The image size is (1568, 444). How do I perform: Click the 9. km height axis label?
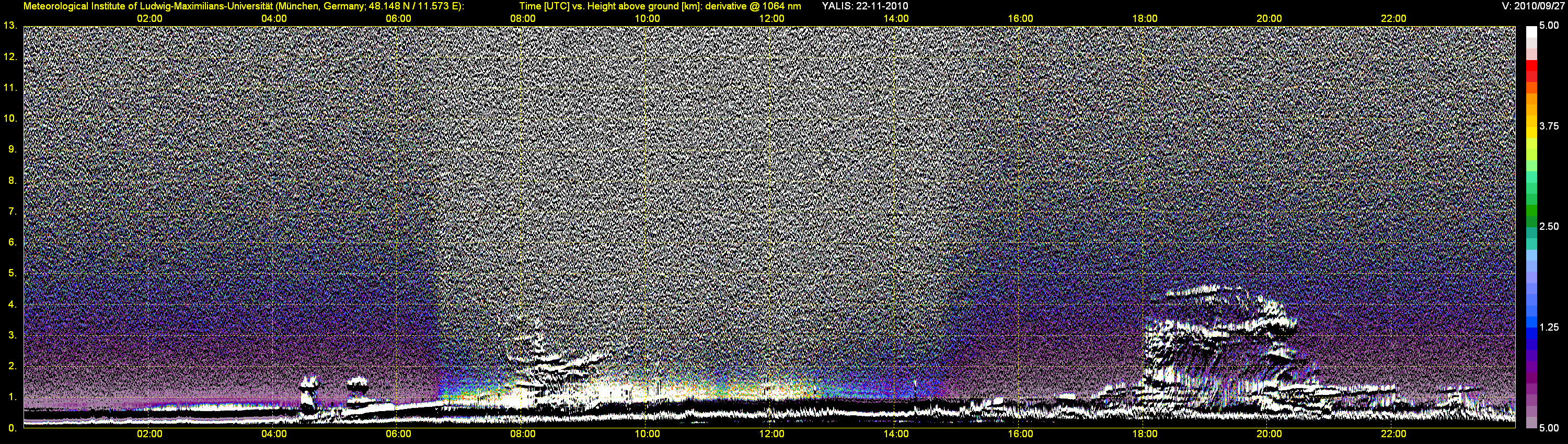click(12, 149)
